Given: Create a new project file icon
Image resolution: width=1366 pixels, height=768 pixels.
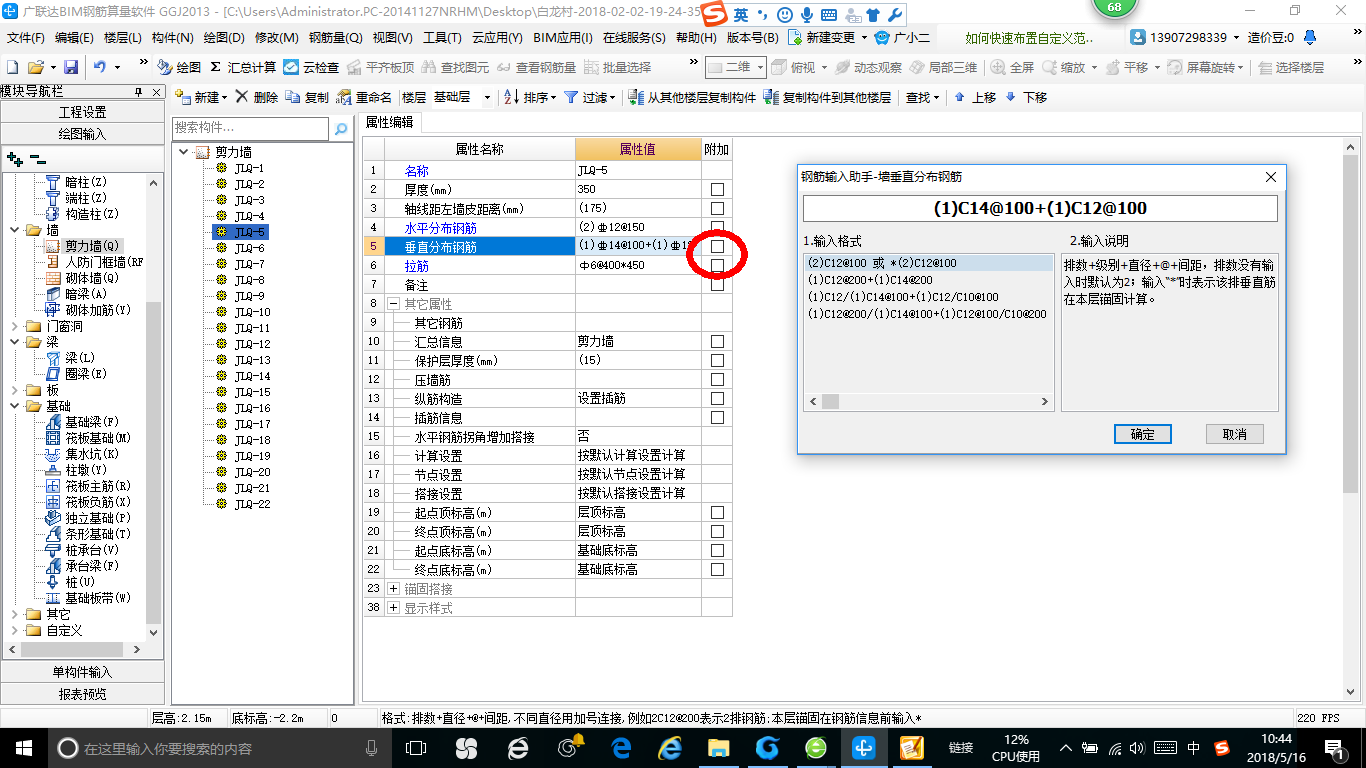Looking at the screenshot, I should [x=13, y=67].
